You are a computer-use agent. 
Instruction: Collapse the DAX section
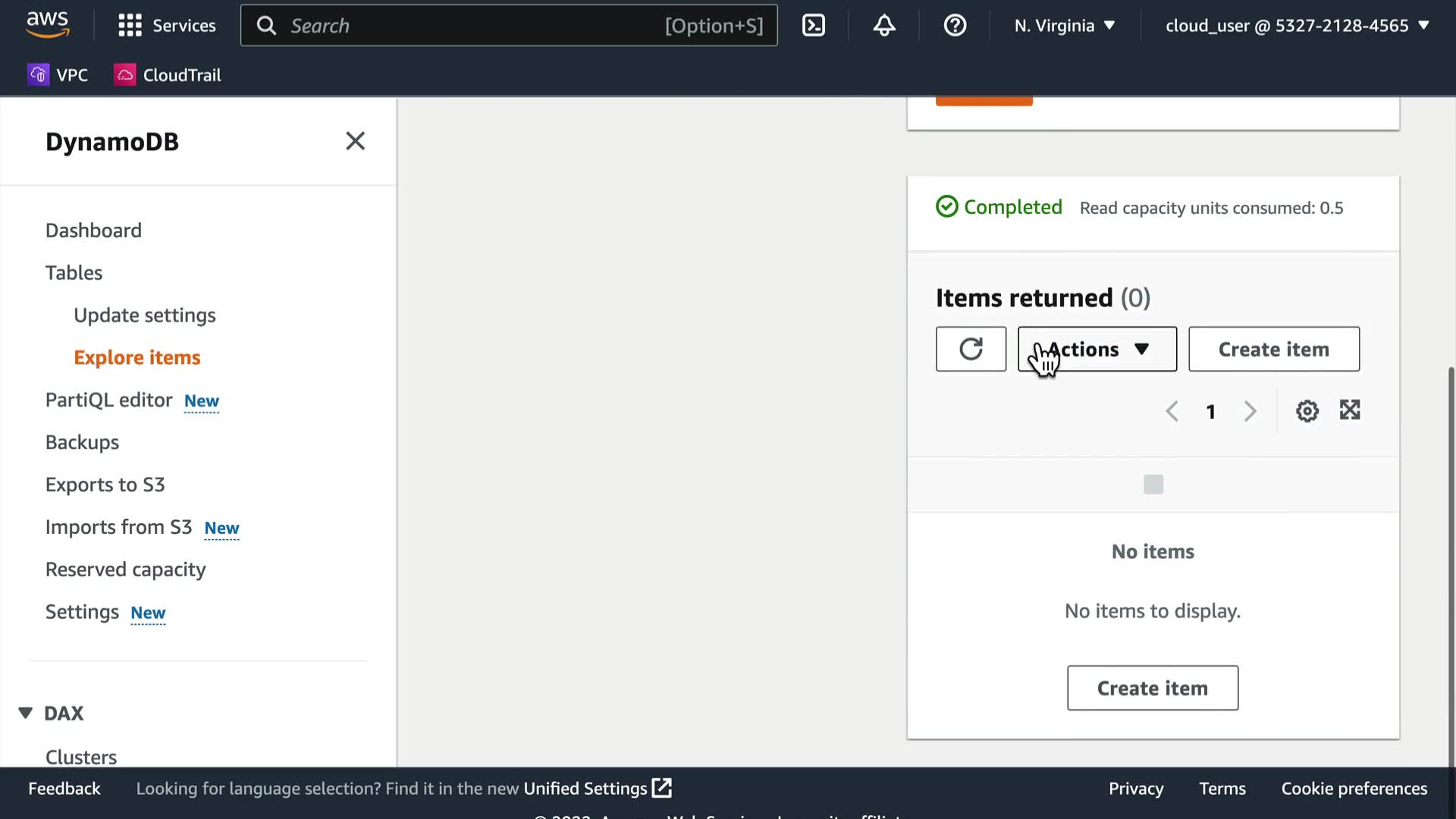tap(26, 713)
